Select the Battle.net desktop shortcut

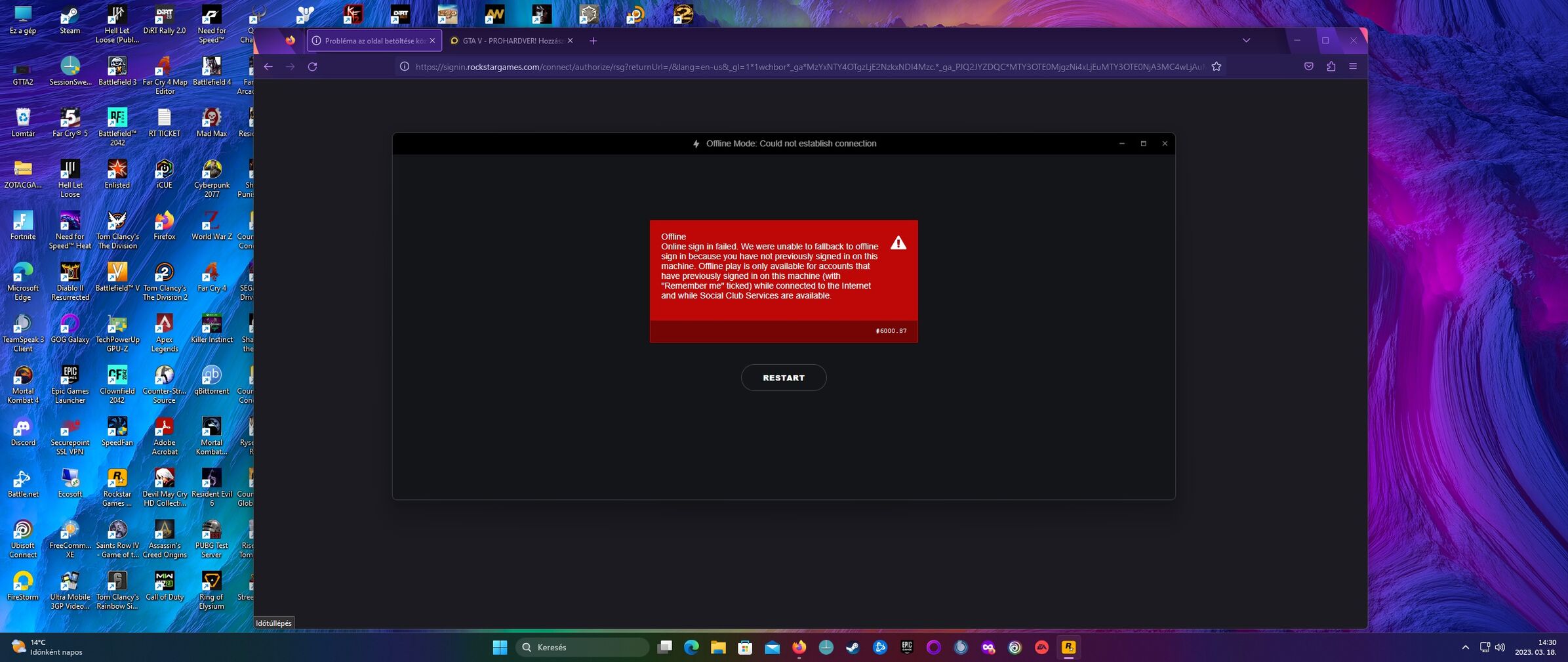coord(23,484)
